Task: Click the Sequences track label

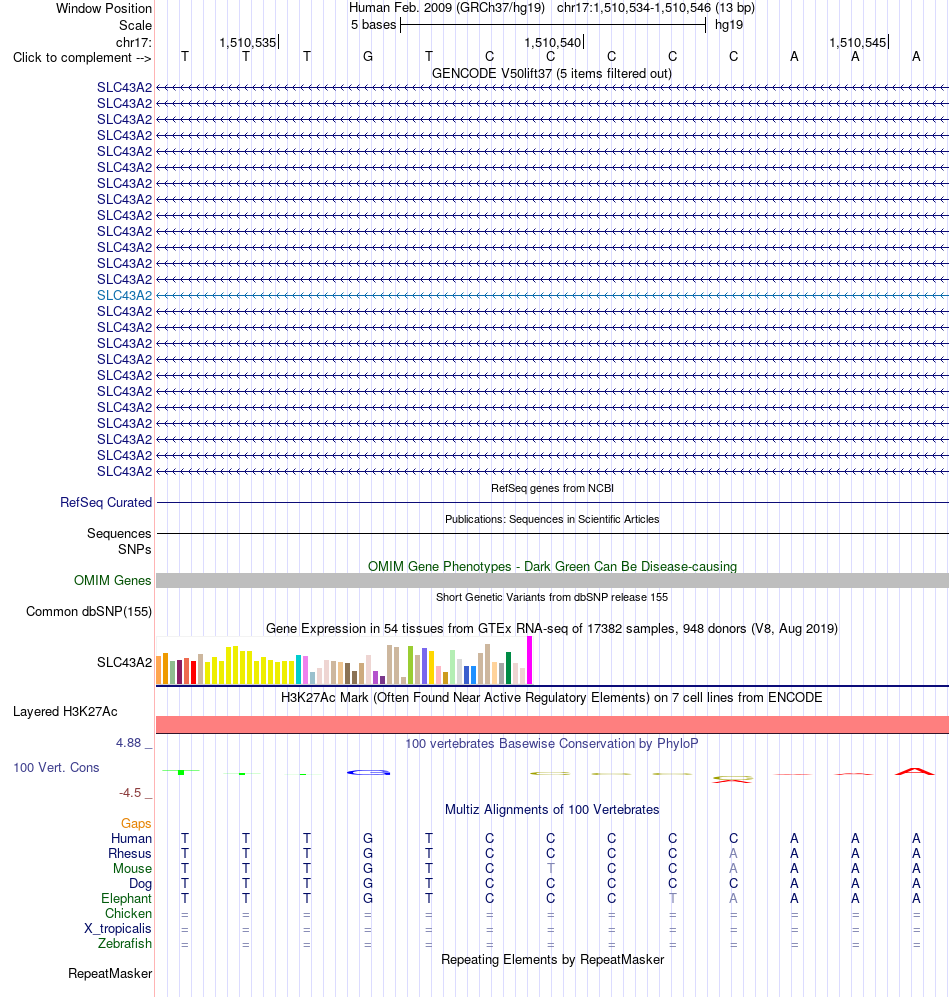Action: tap(119, 533)
